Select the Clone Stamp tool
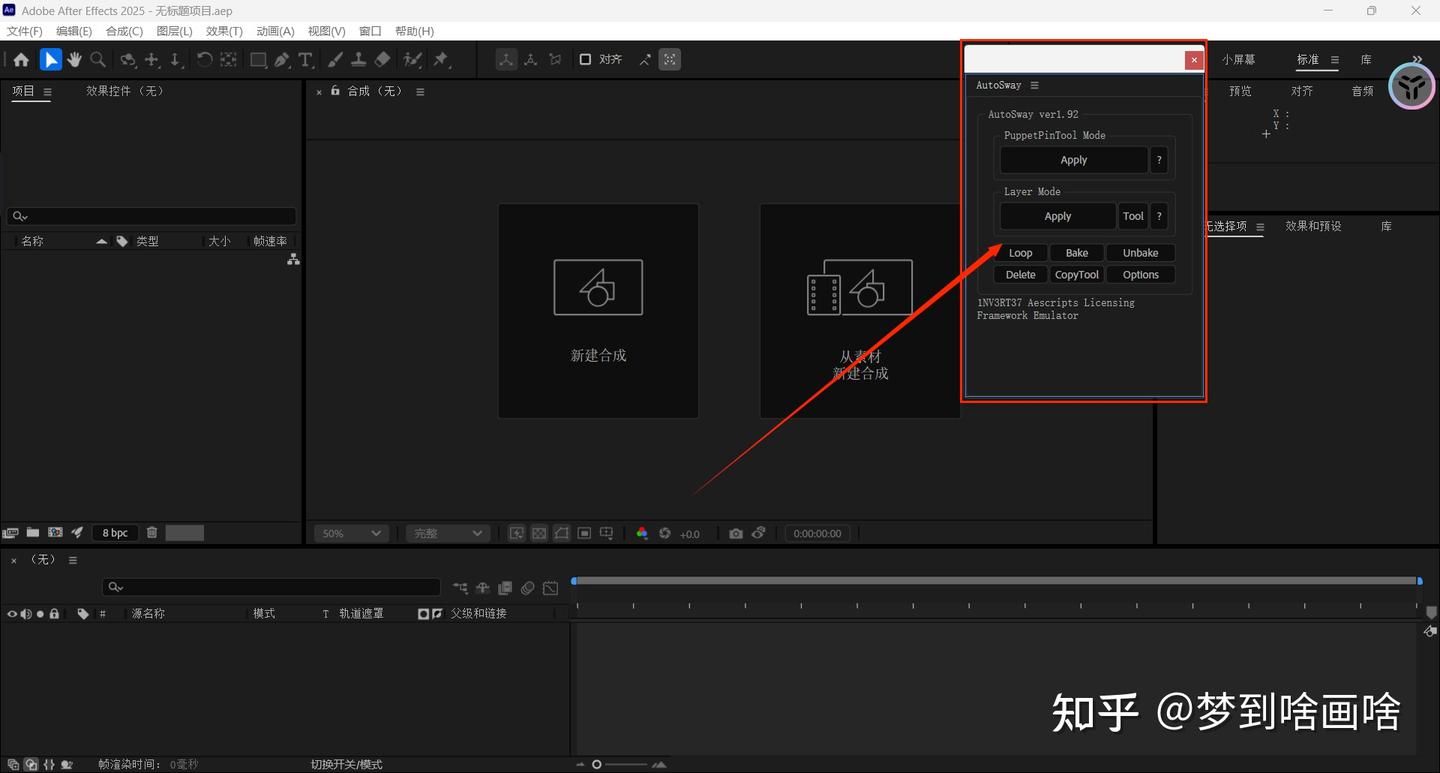The image size is (1440, 773). coord(358,60)
